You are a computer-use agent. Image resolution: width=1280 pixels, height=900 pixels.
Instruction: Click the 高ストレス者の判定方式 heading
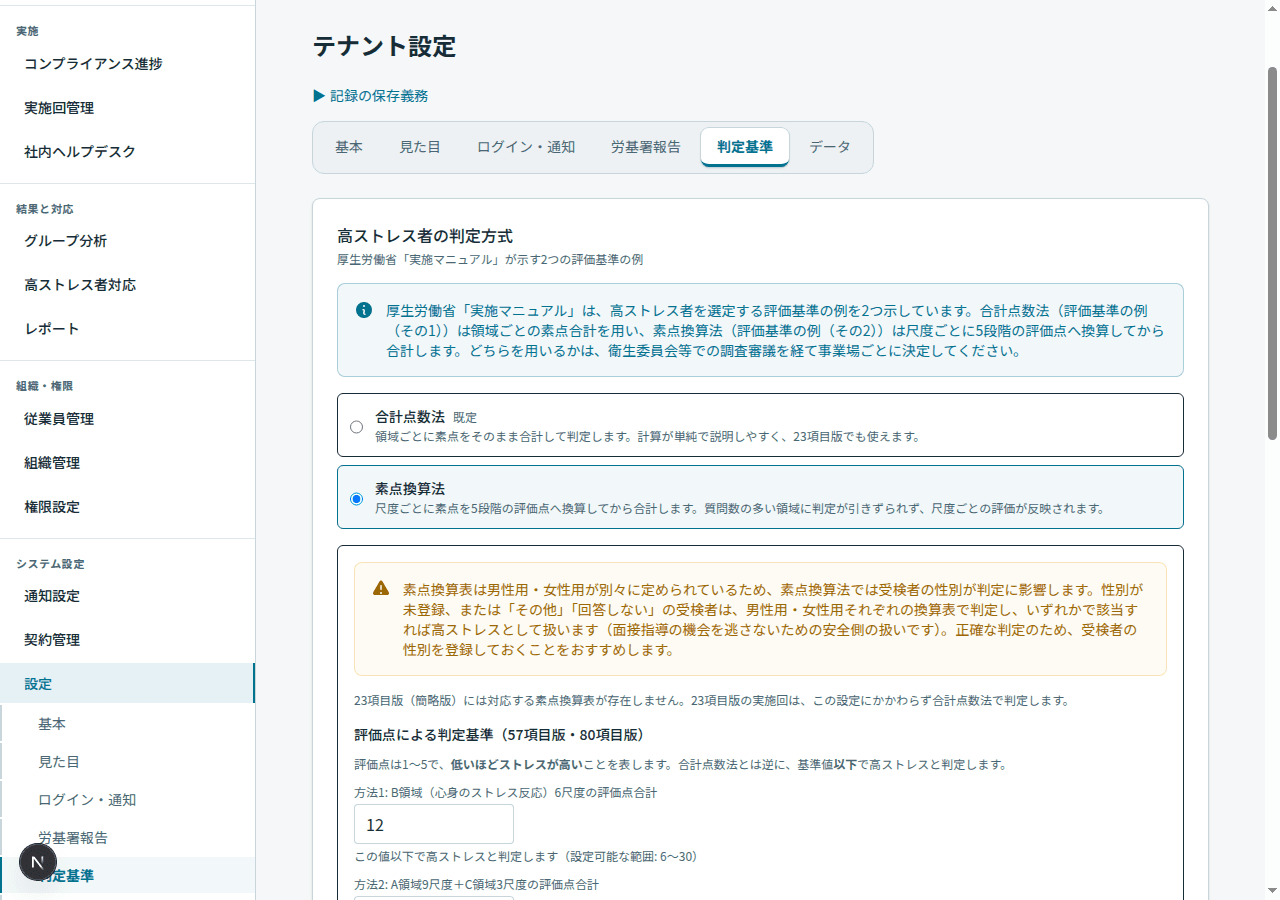[425, 236]
